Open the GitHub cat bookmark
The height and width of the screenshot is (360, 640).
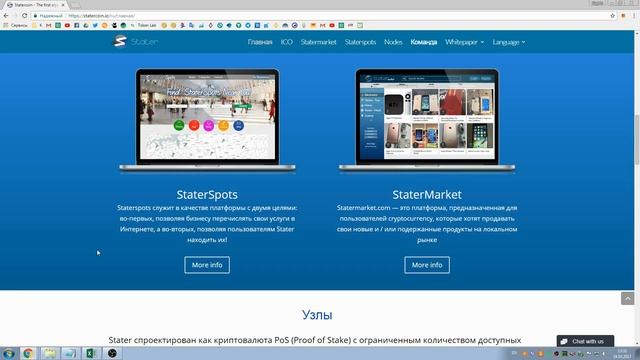click(x=114, y=25)
